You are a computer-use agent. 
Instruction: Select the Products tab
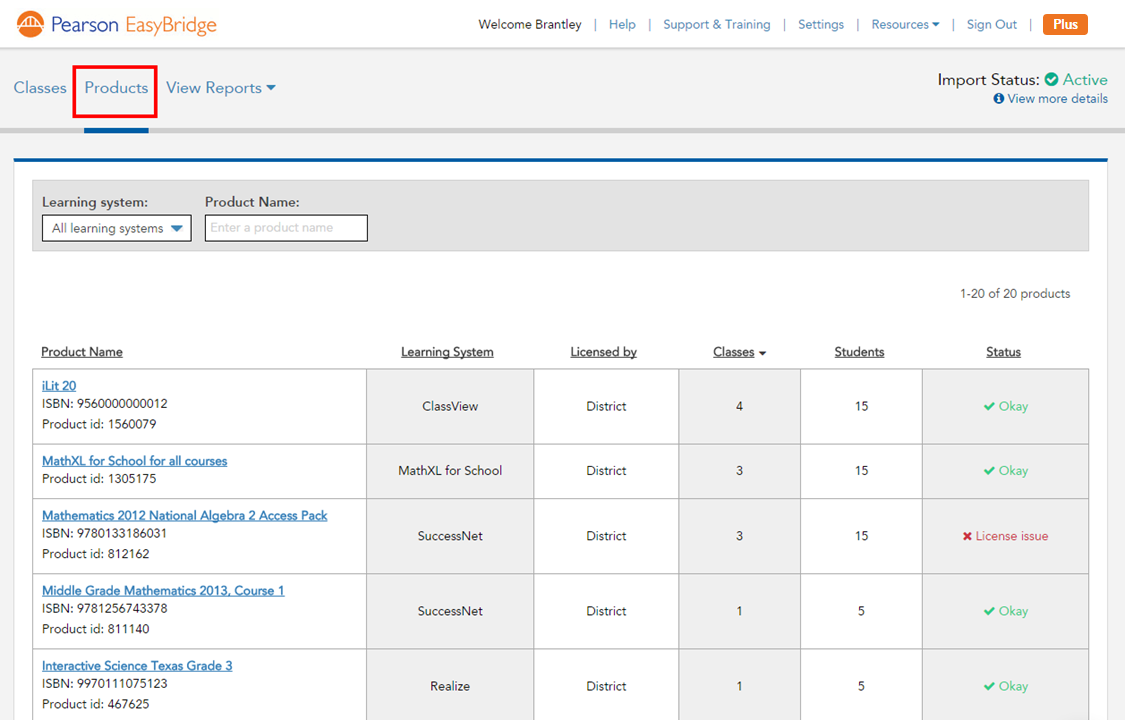click(x=116, y=88)
